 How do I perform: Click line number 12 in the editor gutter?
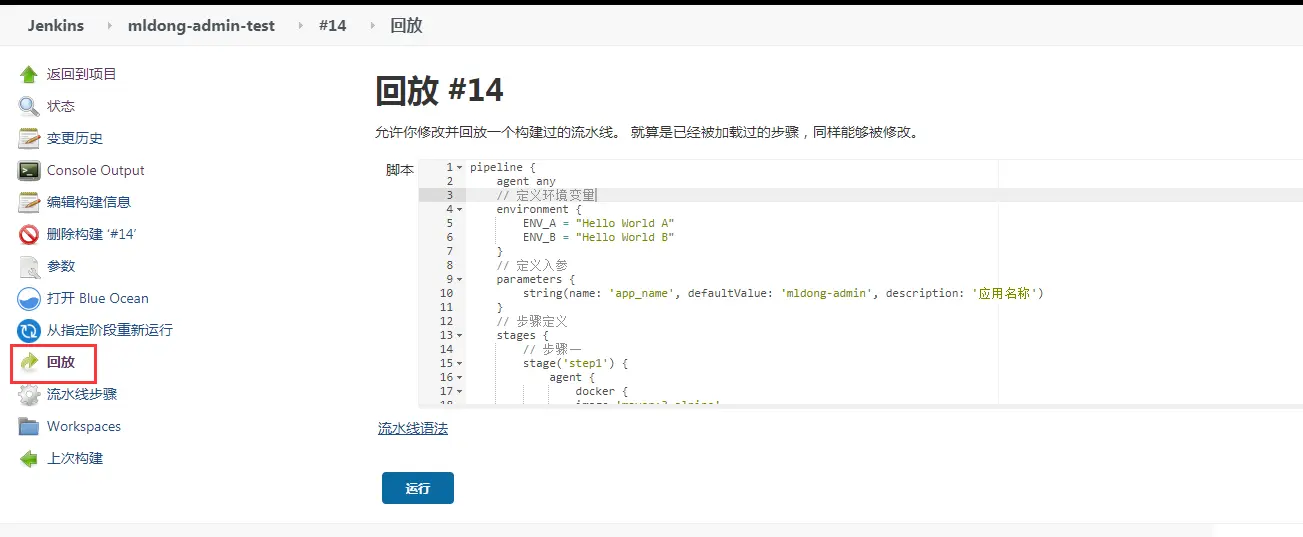(x=446, y=321)
